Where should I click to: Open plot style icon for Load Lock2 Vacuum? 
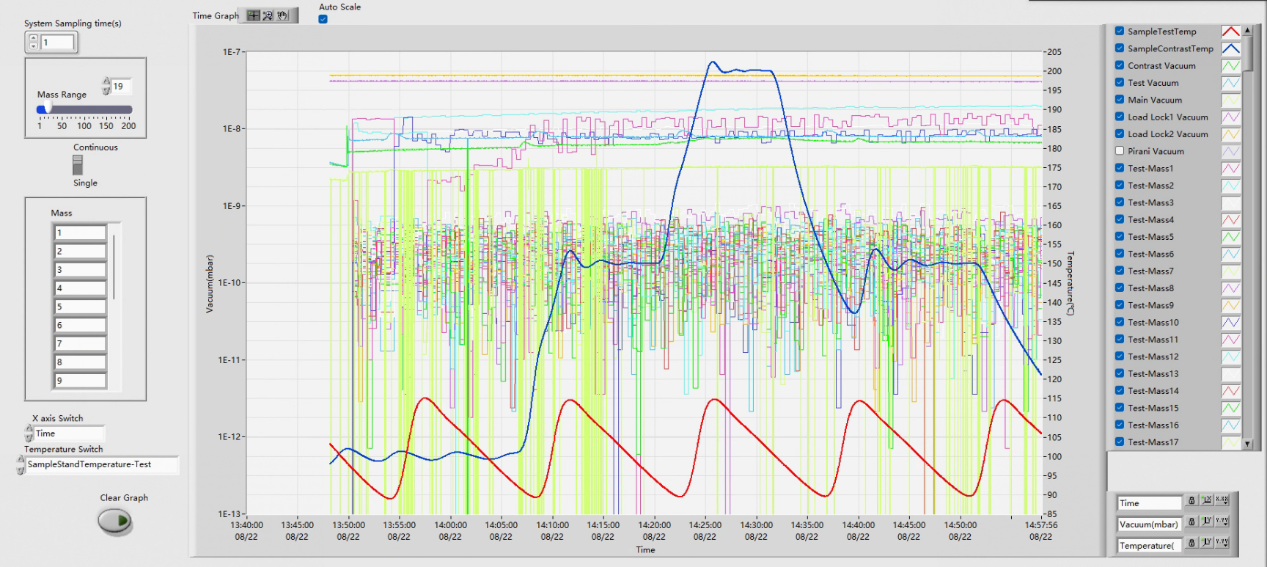coord(1230,134)
